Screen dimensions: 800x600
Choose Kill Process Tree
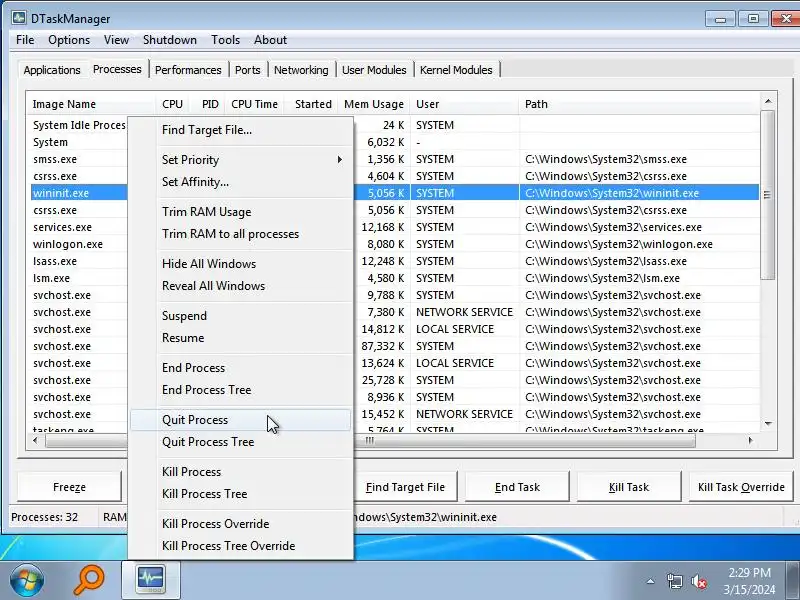coord(241,494)
